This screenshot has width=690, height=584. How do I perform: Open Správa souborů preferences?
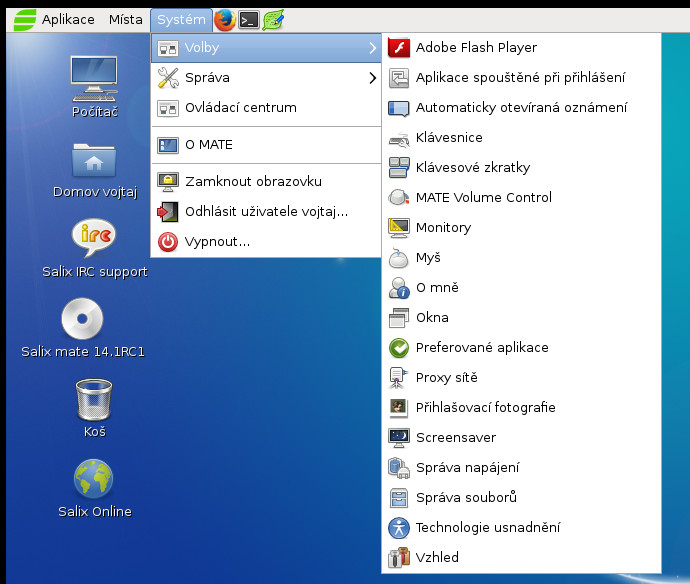click(x=521, y=498)
